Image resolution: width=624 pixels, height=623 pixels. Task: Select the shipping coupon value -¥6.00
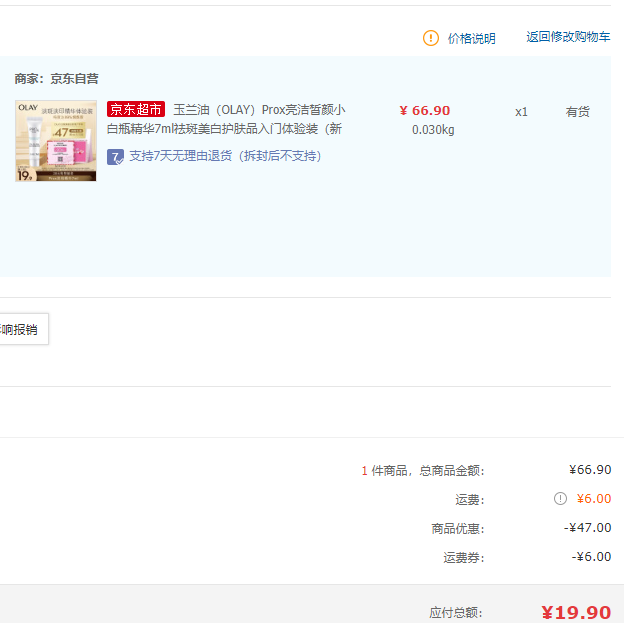click(591, 557)
